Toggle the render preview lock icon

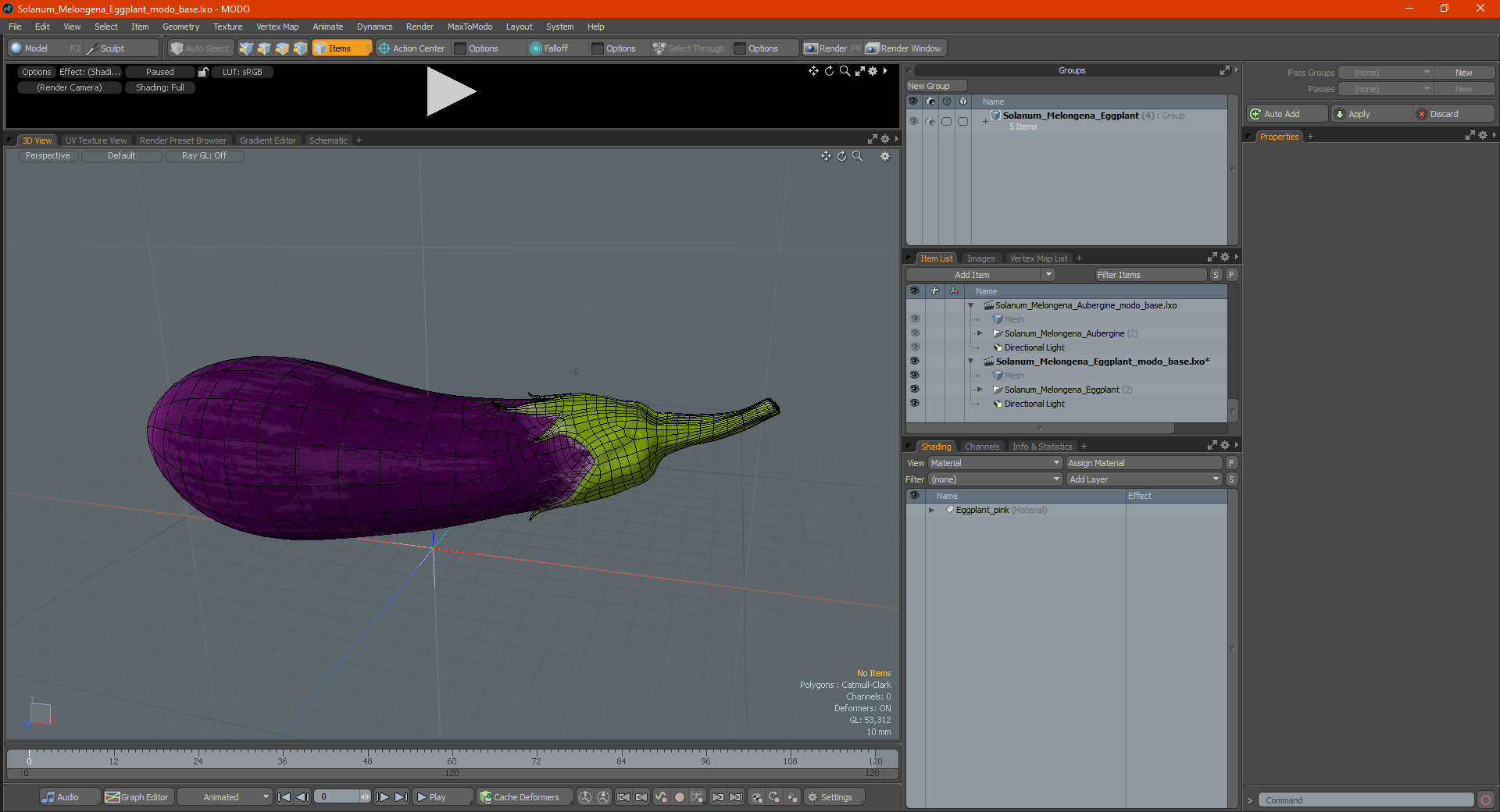pos(203,72)
